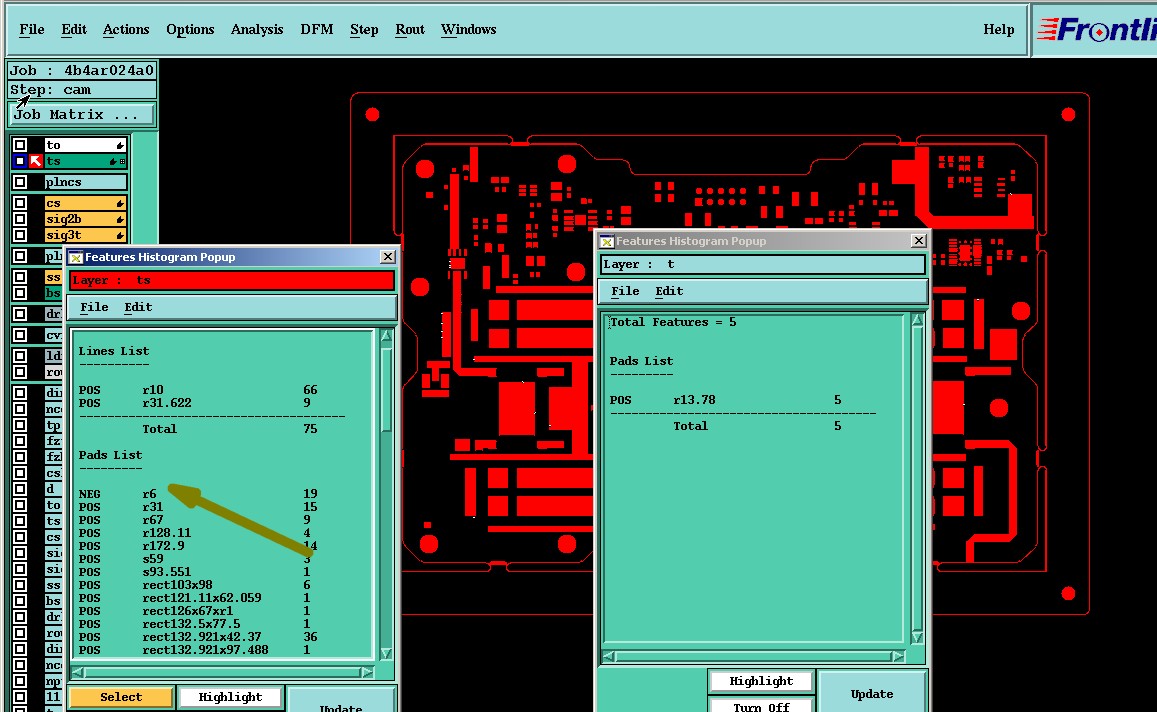Toggle the checkbox of layer tp
Image resolution: width=1157 pixels, height=712 pixels.
(20, 425)
